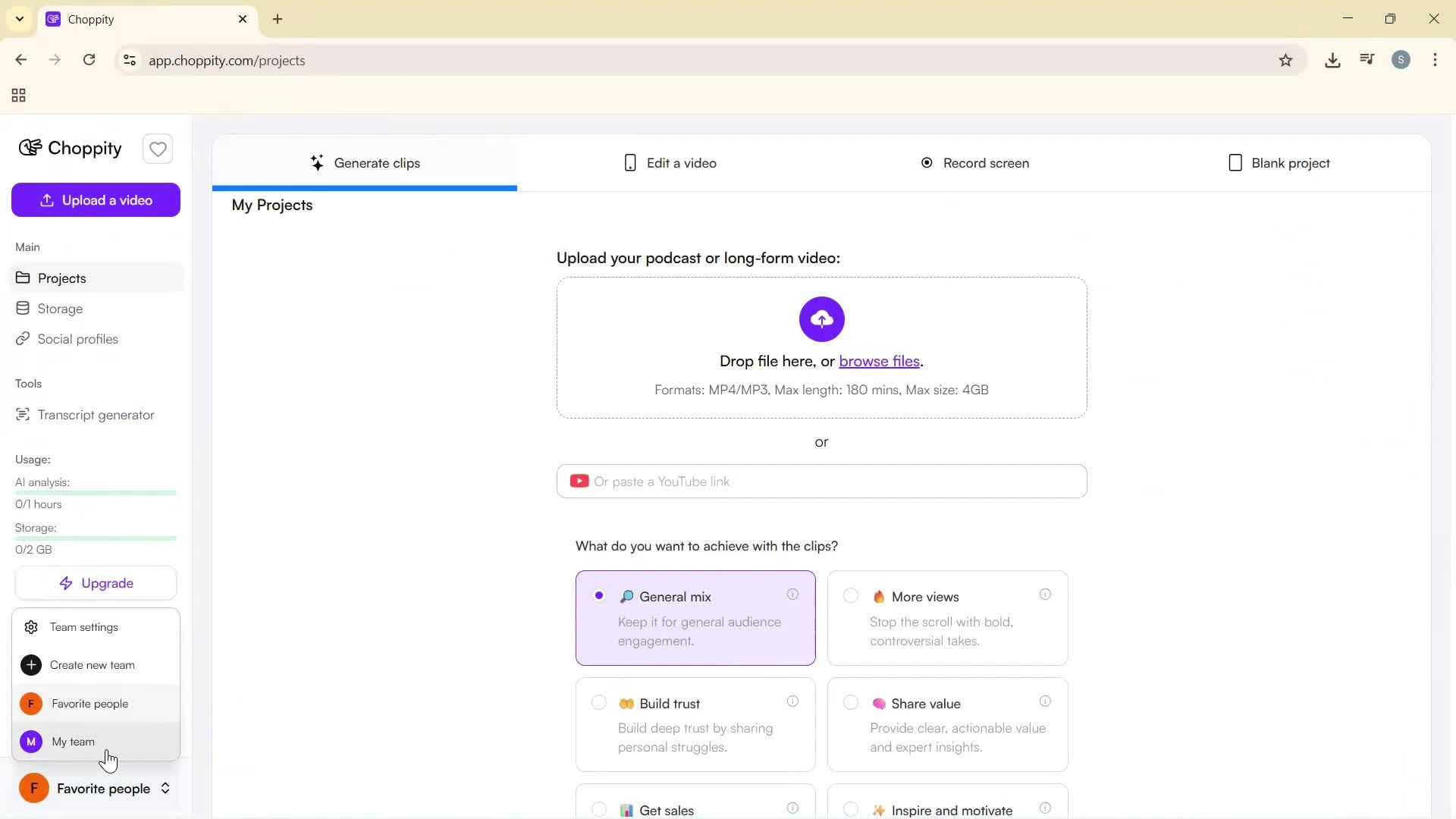Open the browser tab search dropdown
The height and width of the screenshot is (819, 1456).
pos(19,19)
